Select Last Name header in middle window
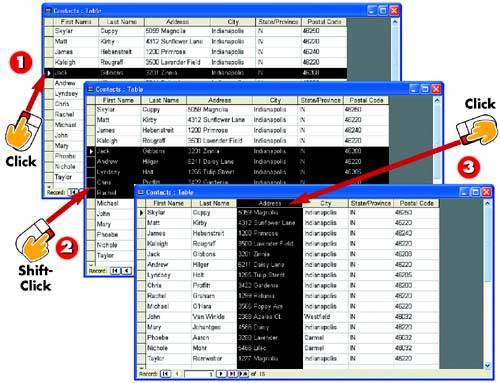Viewport: 500px width, 383px height. click(x=164, y=100)
